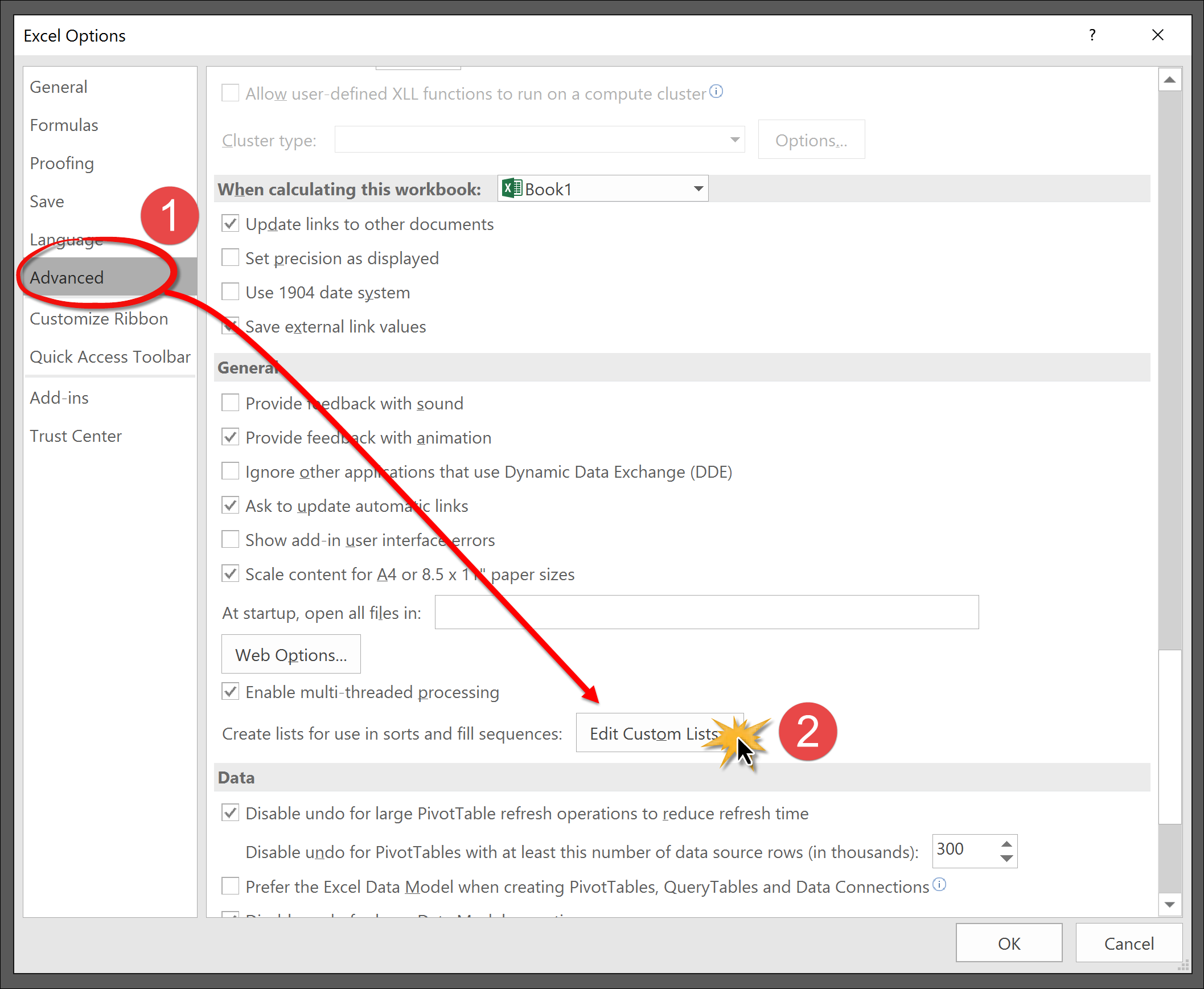Open Quick Access Toolbar settings
1204x989 pixels.
click(110, 356)
